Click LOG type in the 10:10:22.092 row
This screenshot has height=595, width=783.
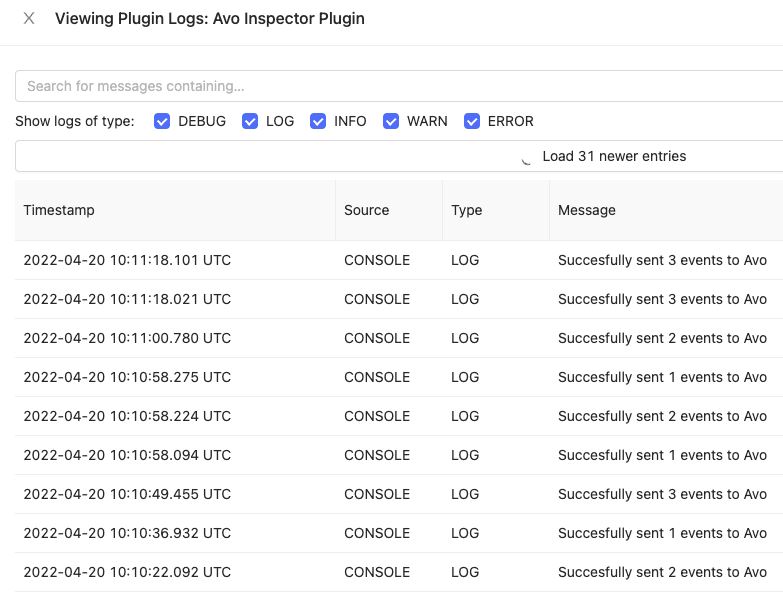point(465,572)
